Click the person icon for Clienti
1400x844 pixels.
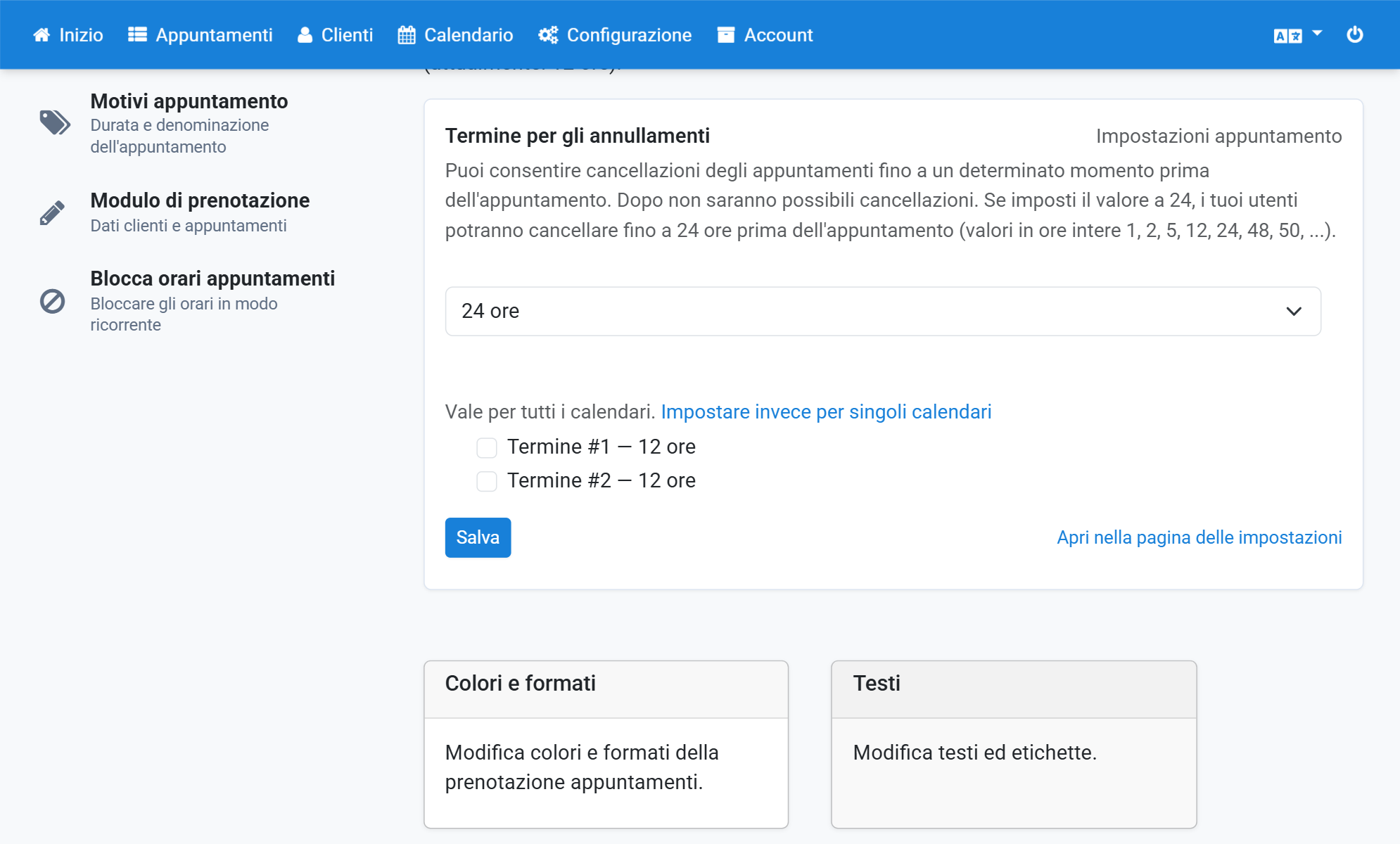tap(305, 35)
